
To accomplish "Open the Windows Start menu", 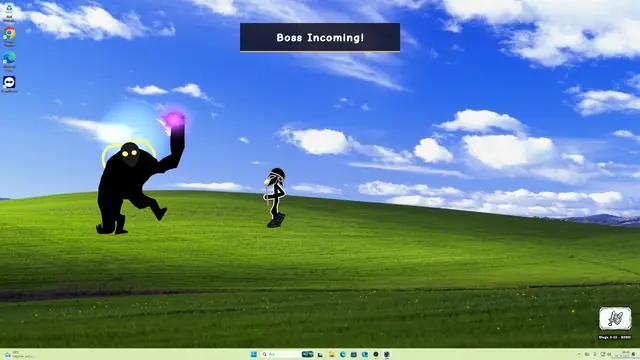I will click(253, 354).
